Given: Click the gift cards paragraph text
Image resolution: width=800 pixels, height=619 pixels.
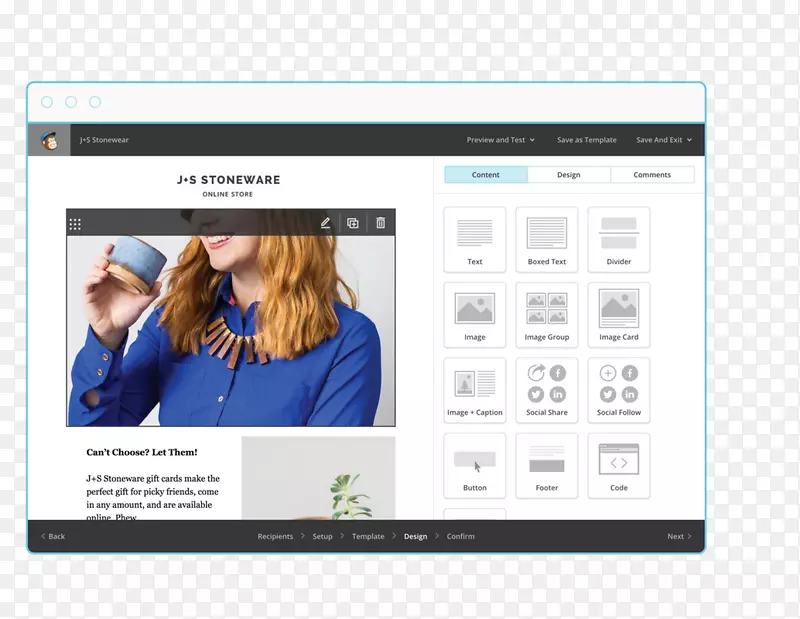Looking at the screenshot, I should click(153, 498).
